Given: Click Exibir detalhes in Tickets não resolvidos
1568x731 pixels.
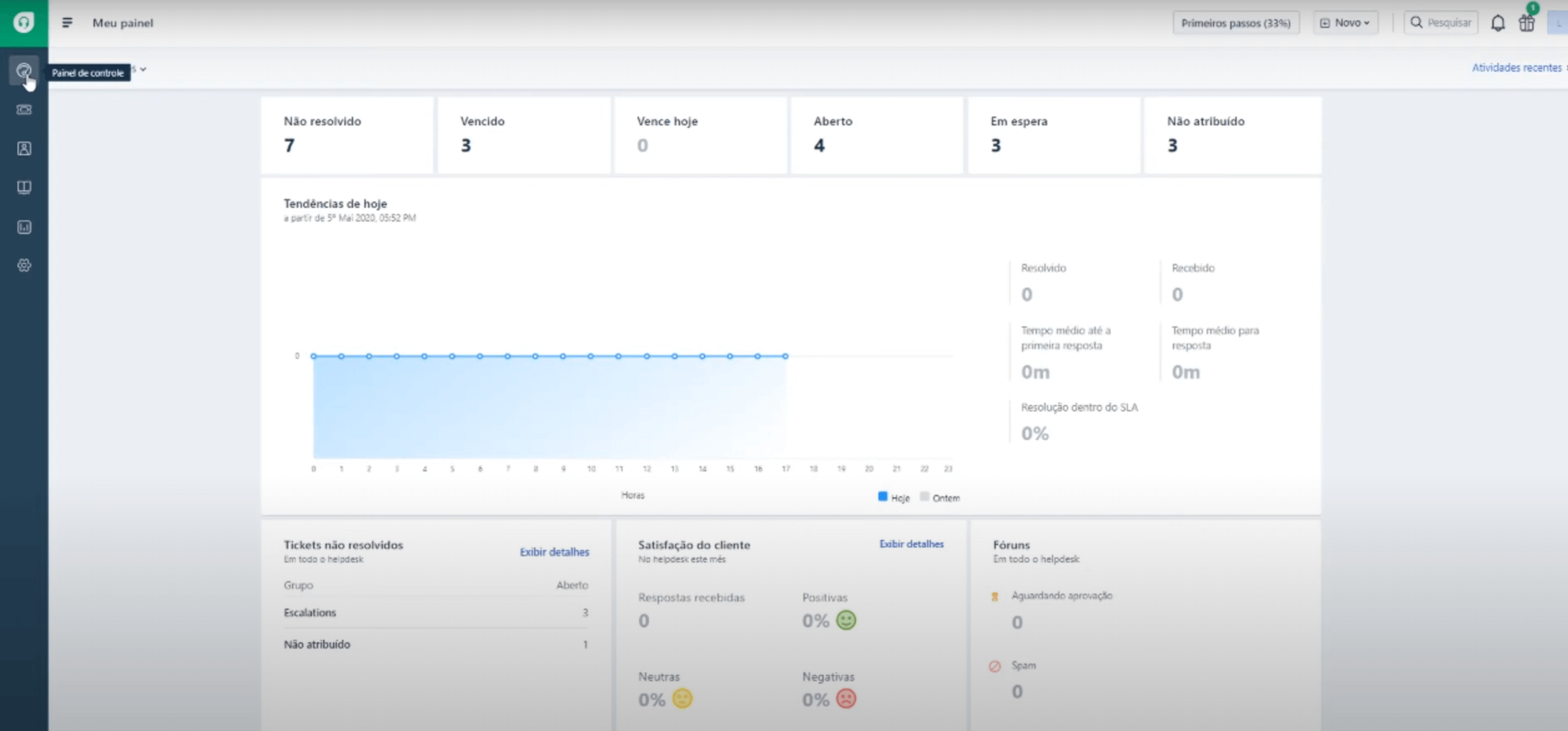Looking at the screenshot, I should [554, 552].
